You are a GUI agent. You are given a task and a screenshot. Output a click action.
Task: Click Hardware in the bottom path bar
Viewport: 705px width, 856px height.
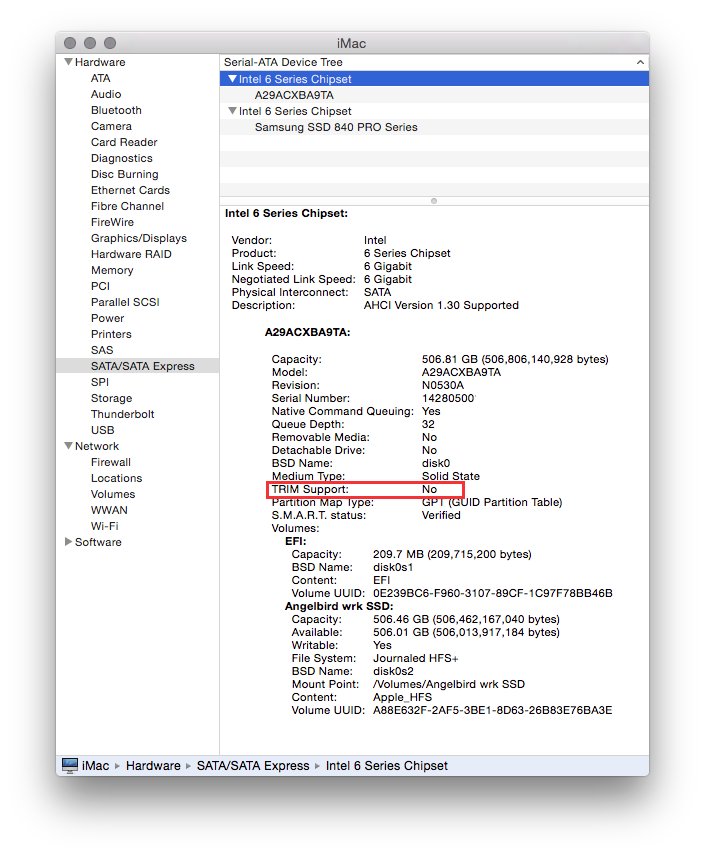(x=153, y=766)
